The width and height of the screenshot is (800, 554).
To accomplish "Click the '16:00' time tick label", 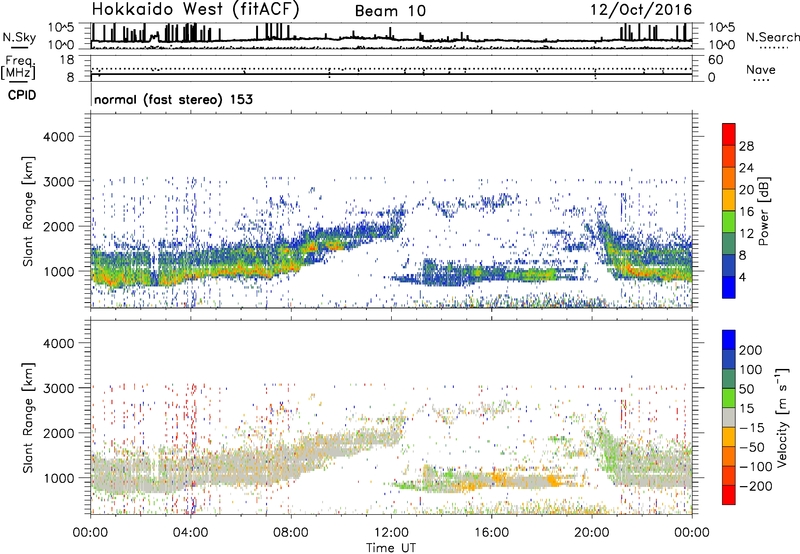I will pos(491,533).
